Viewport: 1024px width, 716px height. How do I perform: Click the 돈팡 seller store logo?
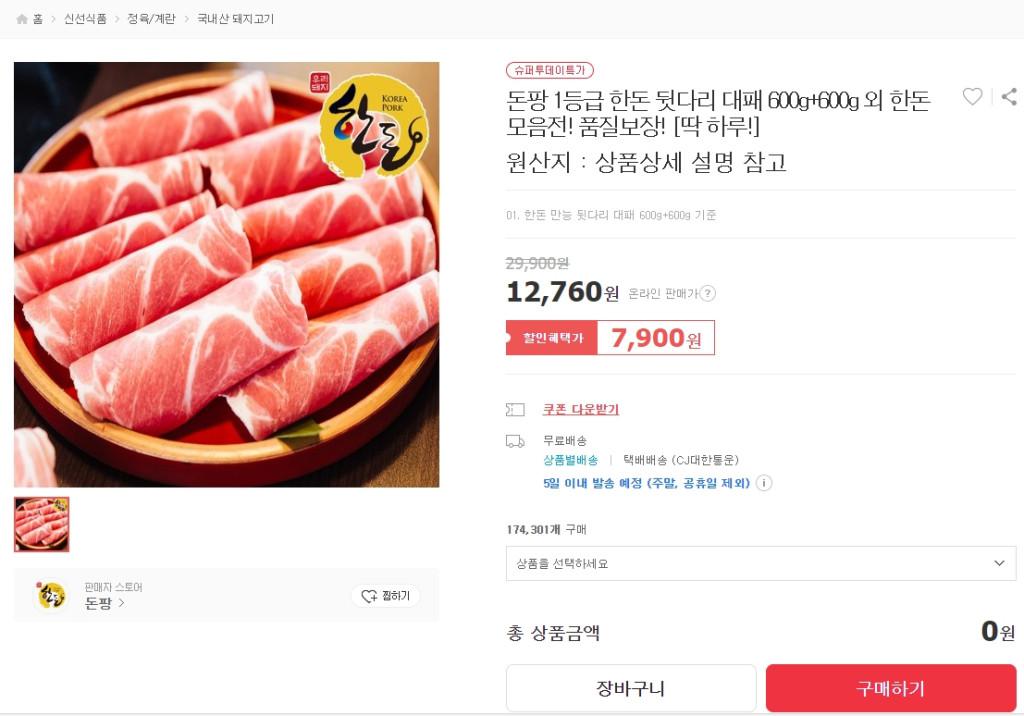(51, 595)
